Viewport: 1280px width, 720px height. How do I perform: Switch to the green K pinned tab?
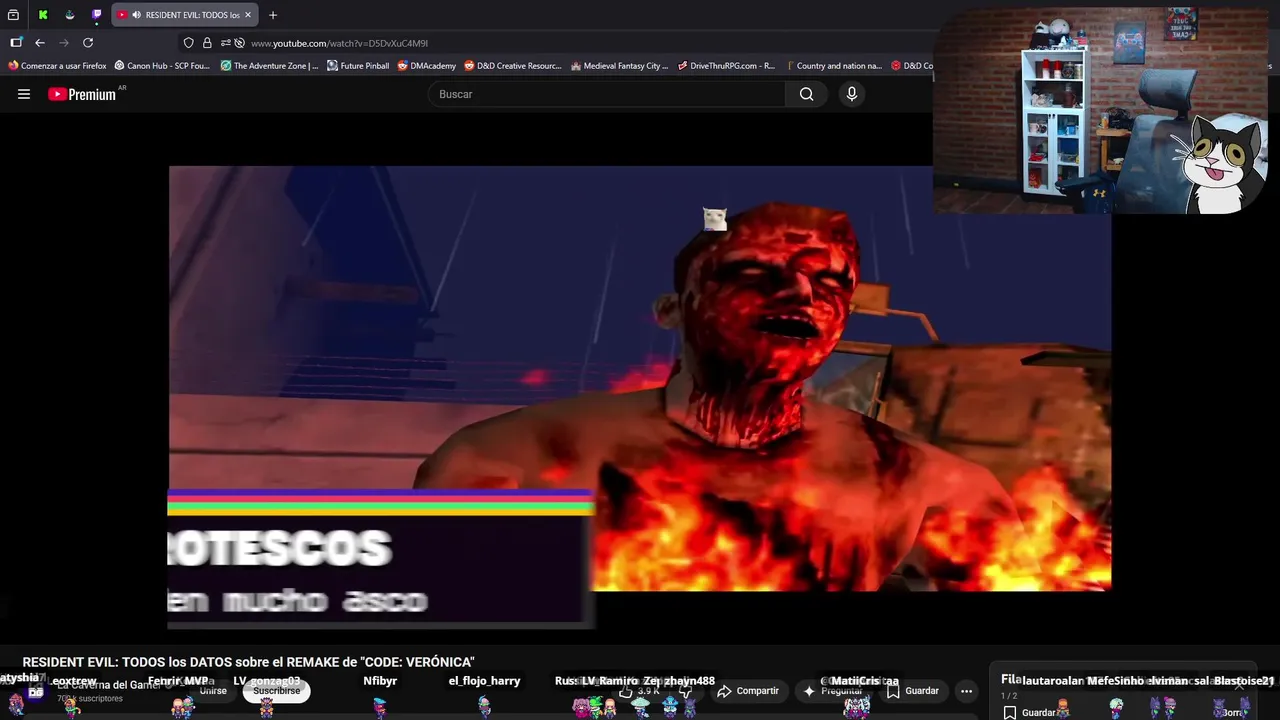coord(42,15)
